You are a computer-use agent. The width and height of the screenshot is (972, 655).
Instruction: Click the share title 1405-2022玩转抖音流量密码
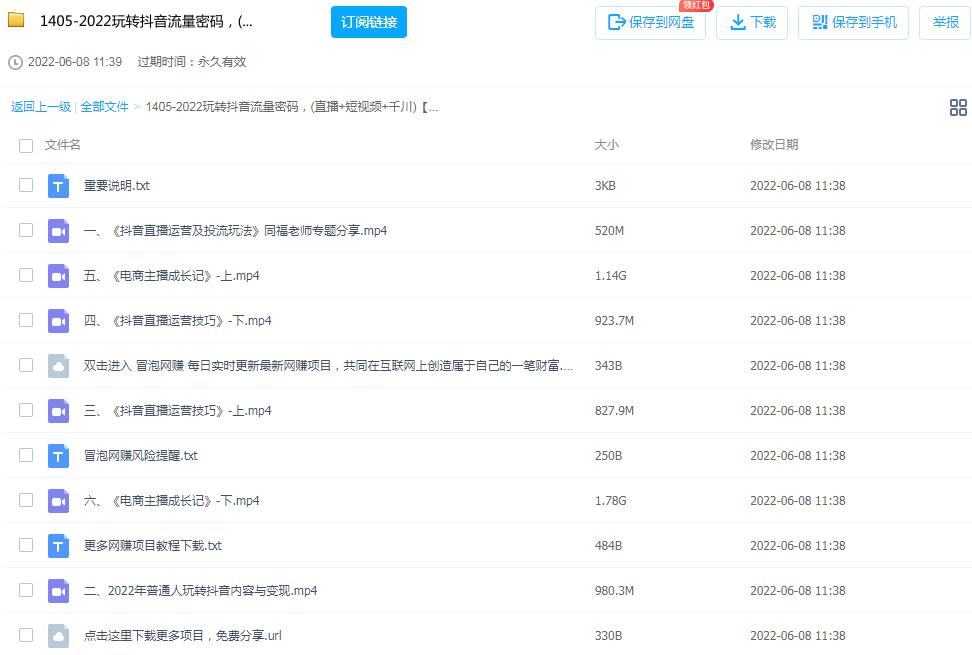(146, 22)
